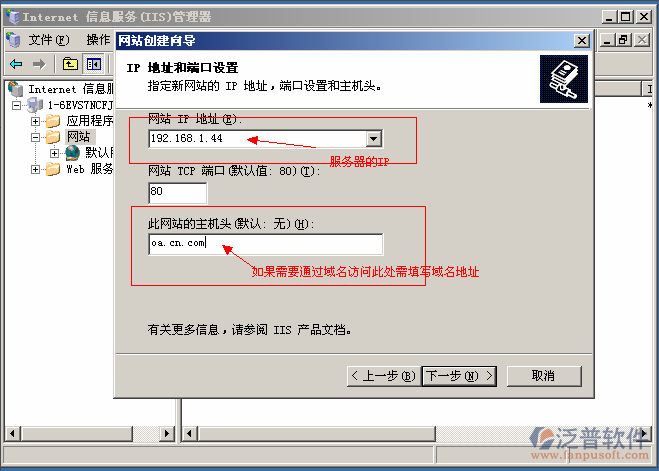Open the 网站 IP 地址 dropdown arrow
Screen dimensions: 659x471
click(373, 139)
